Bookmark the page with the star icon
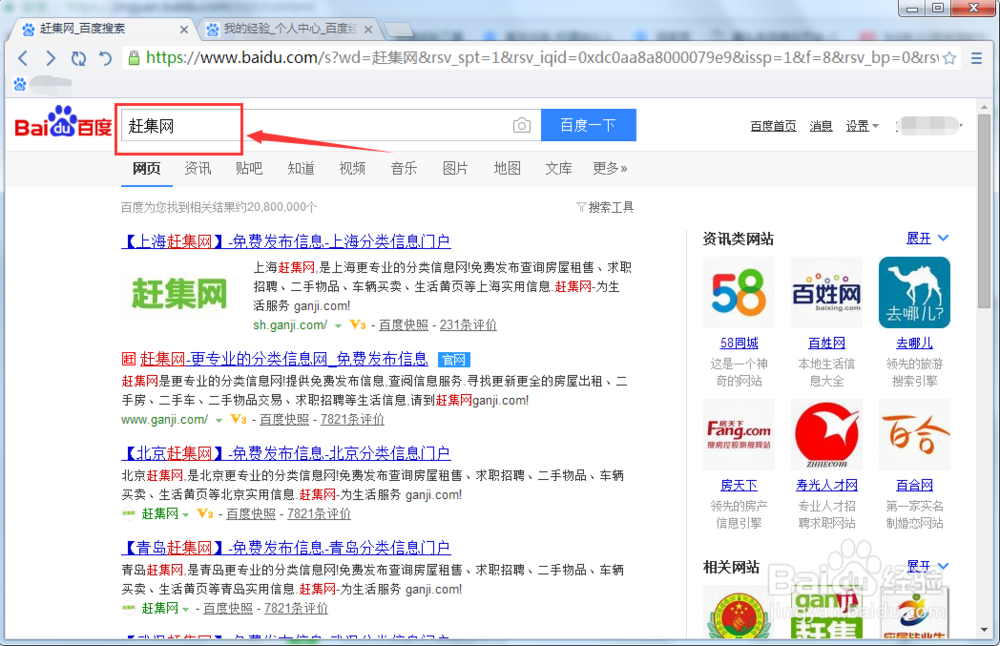1000x646 pixels. pyautogui.click(x=949, y=58)
